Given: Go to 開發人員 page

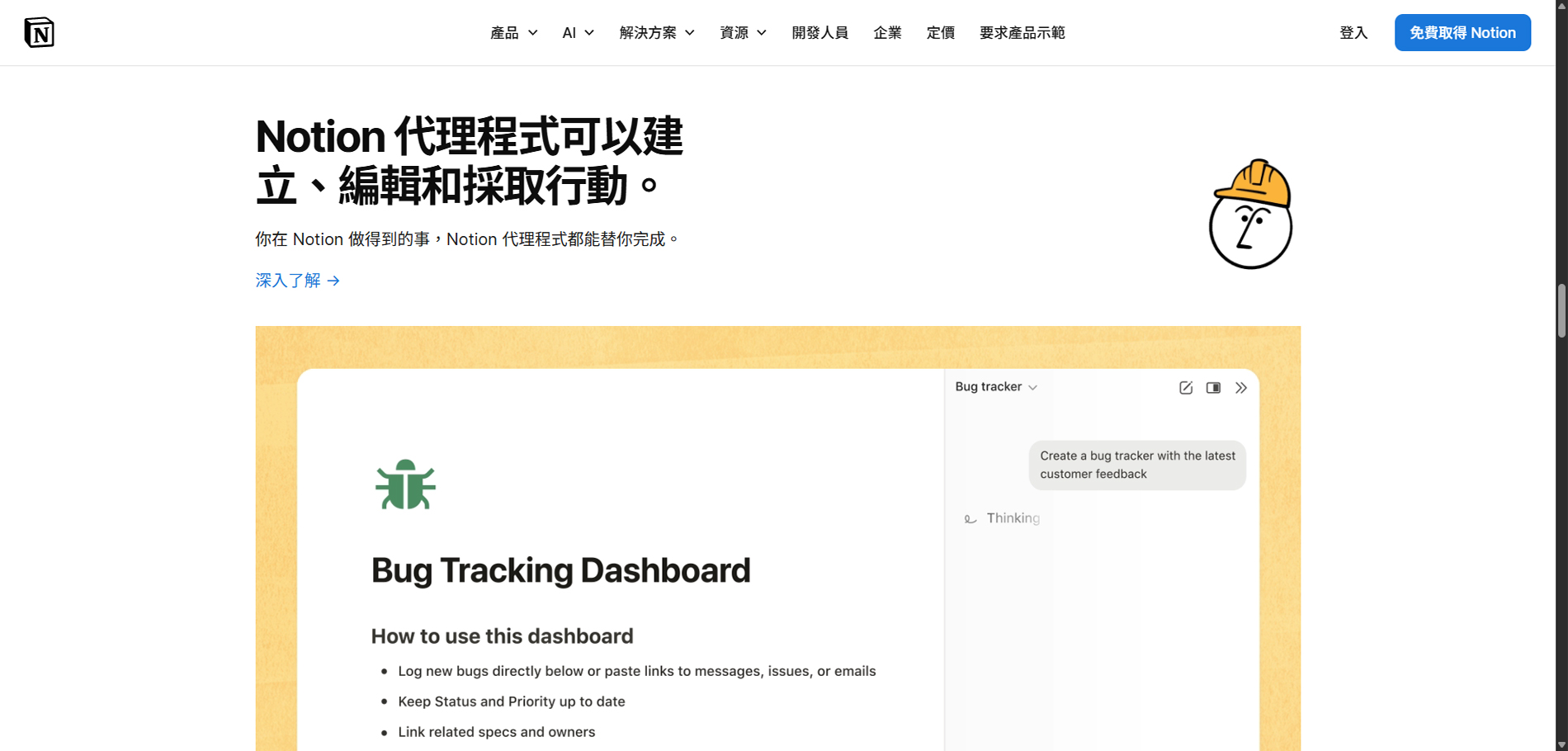Looking at the screenshot, I should pyautogui.click(x=819, y=33).
